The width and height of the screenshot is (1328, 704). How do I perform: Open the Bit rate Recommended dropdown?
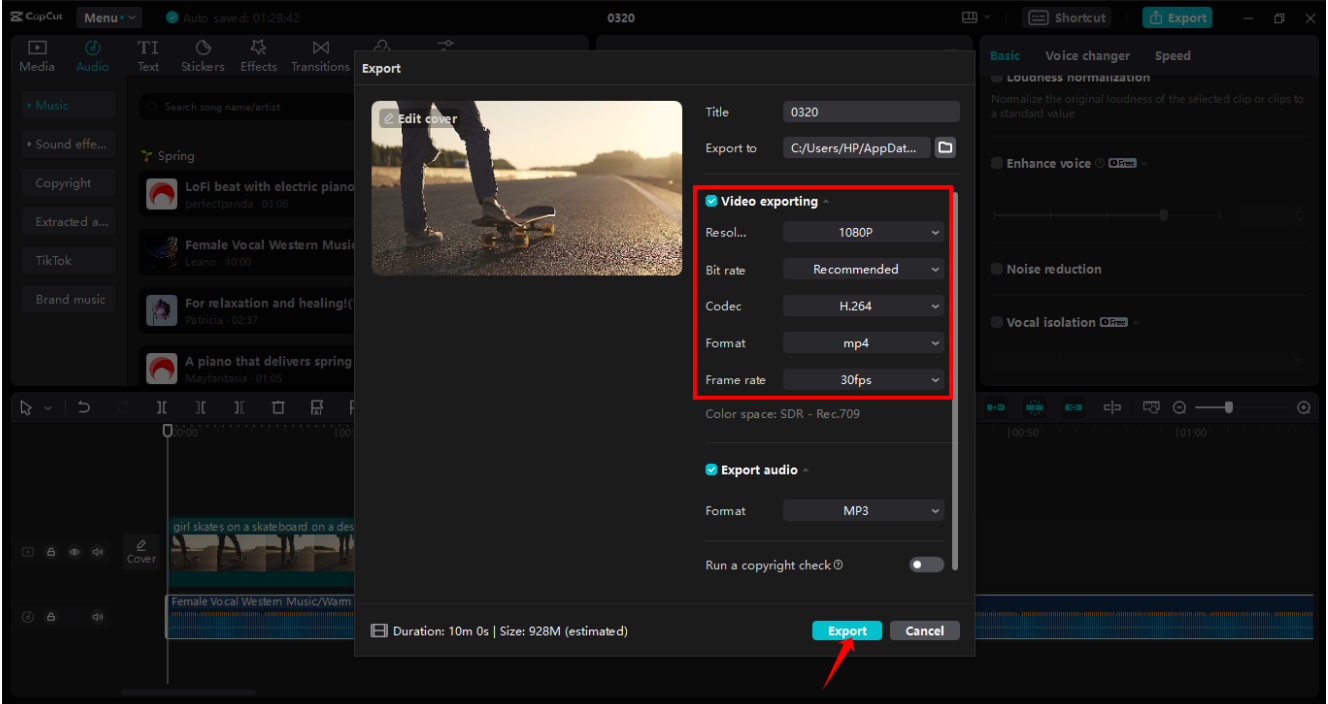pos(863,269)
